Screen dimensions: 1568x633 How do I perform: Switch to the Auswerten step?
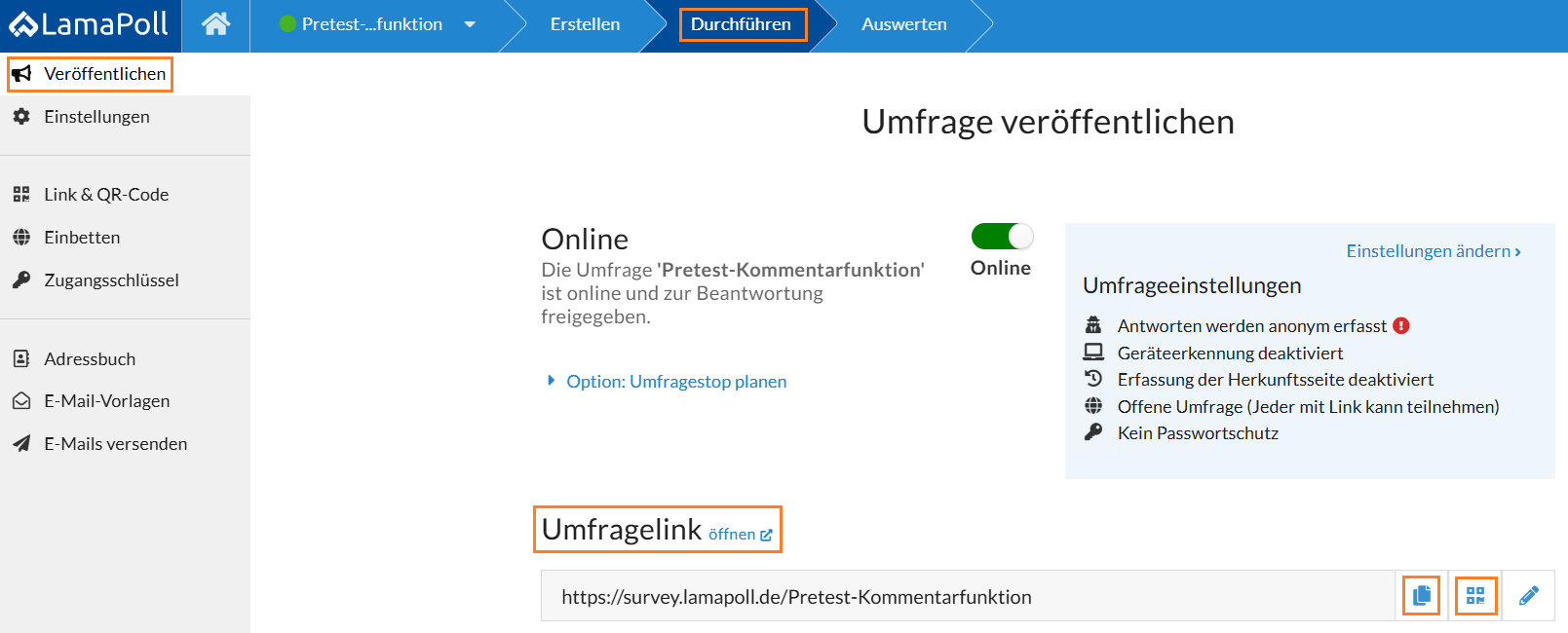(x=903, y=24)
